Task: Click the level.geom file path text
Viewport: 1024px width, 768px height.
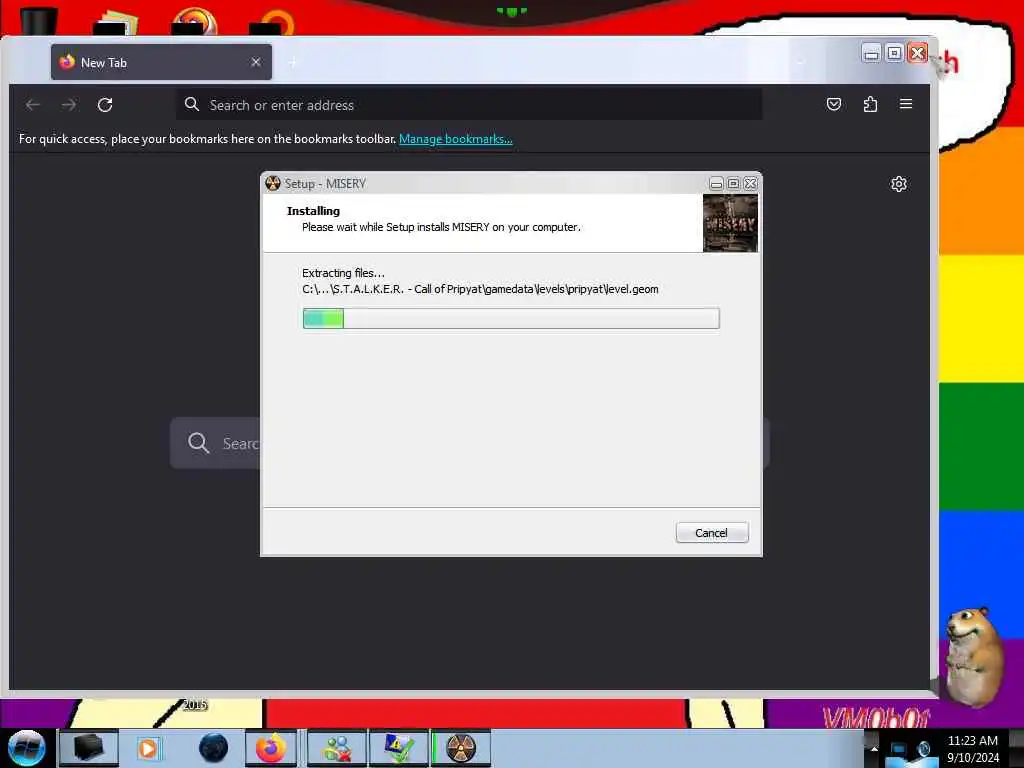Action: click(480, 289)
